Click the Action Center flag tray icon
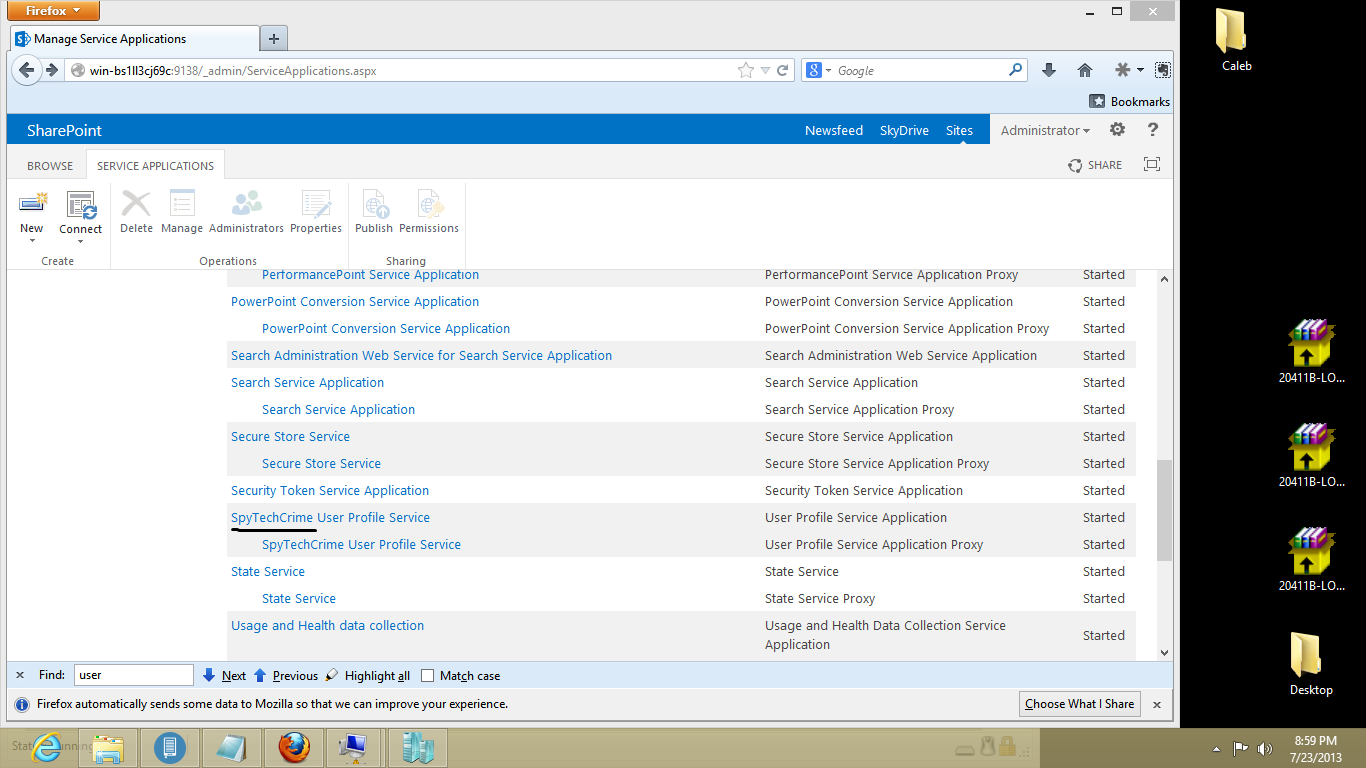Screen dimensions: 1366x768 pyautogui.click(x=1240, y=748)
